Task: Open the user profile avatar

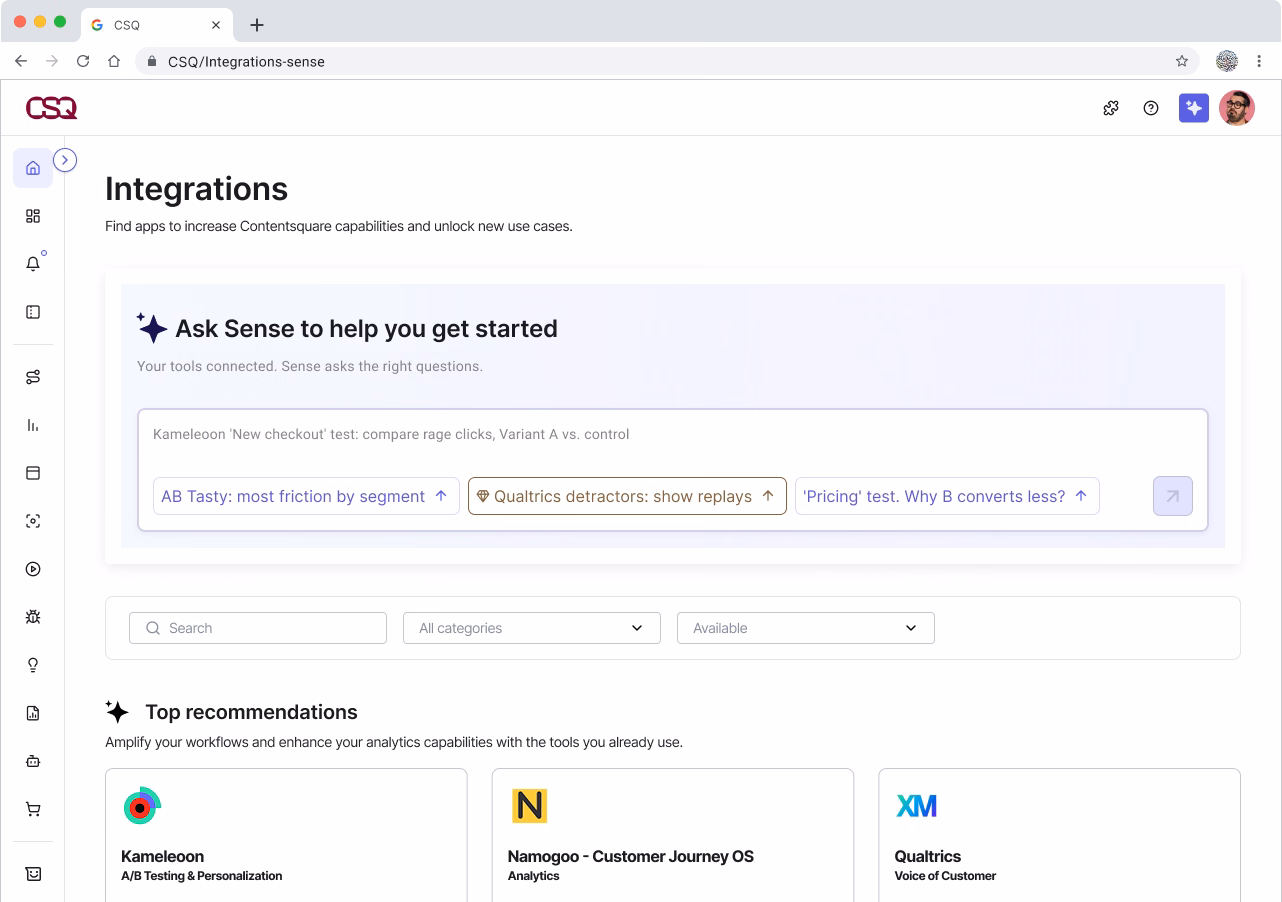Action: (1237, 108)
